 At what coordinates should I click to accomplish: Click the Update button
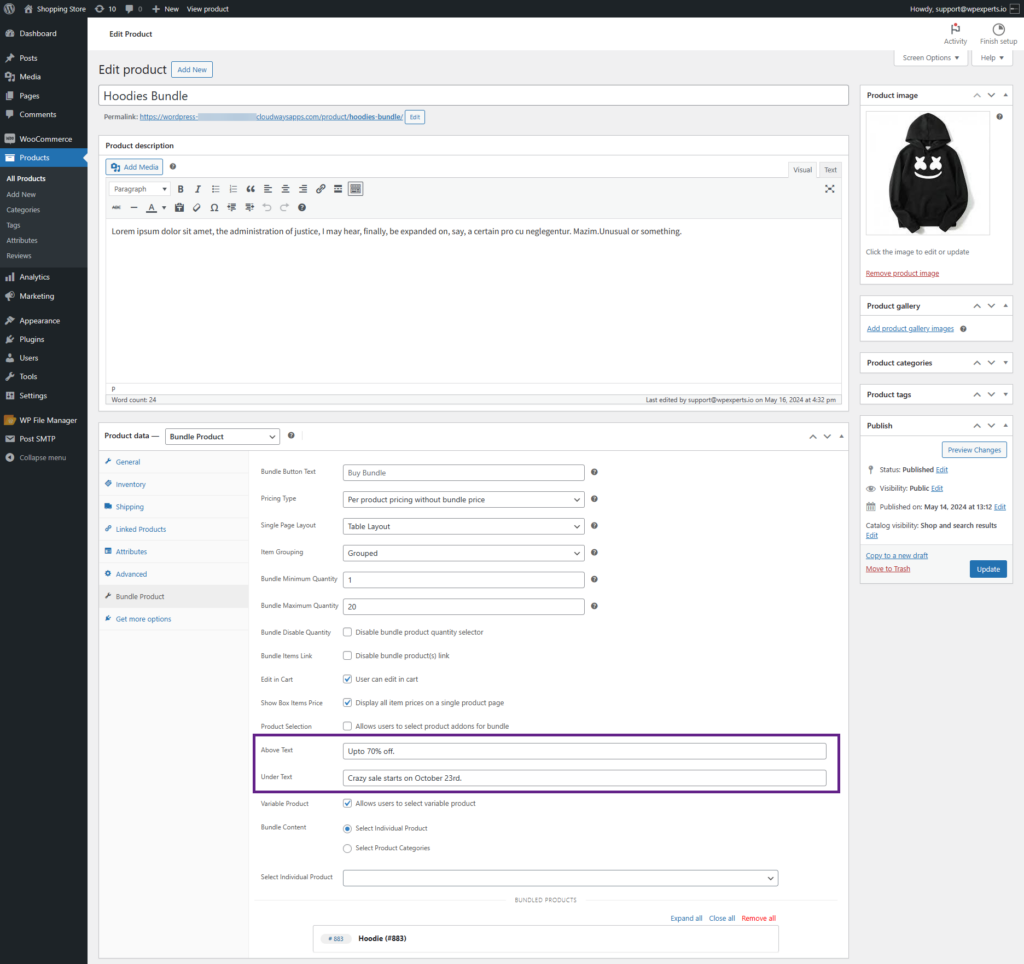pyautogui.click(x=988, y=569)
